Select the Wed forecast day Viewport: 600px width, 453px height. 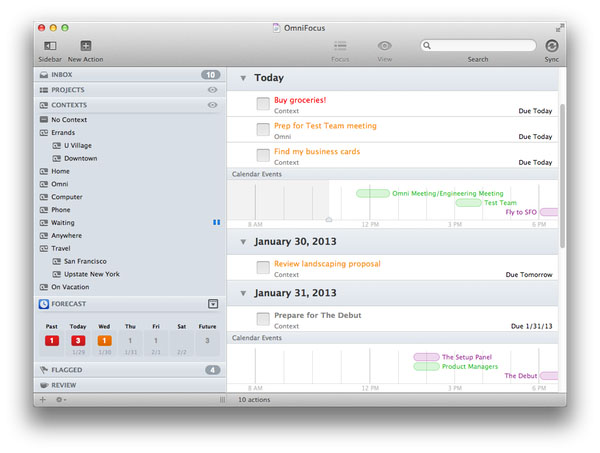104,339
